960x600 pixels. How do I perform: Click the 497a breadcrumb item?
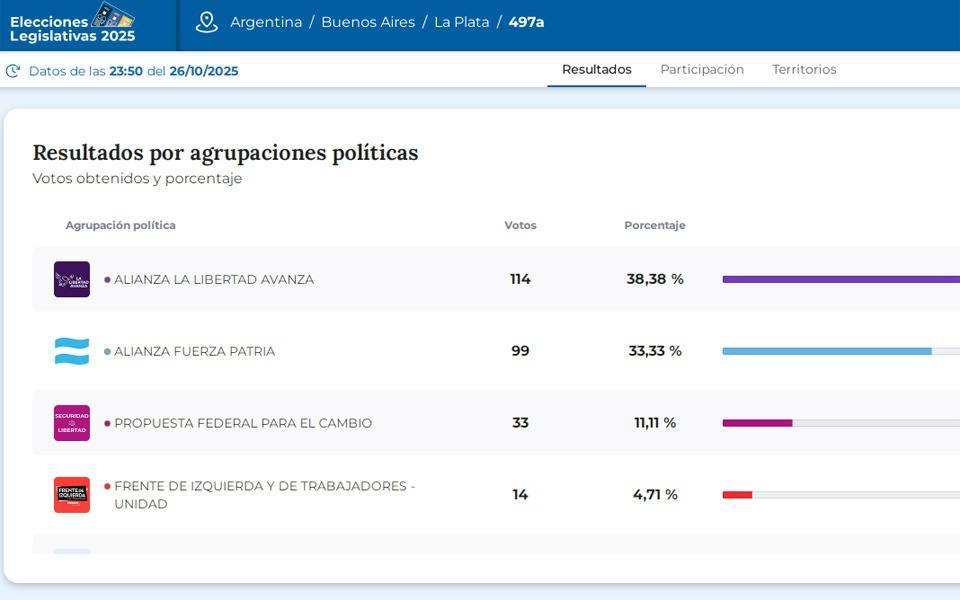526,22
